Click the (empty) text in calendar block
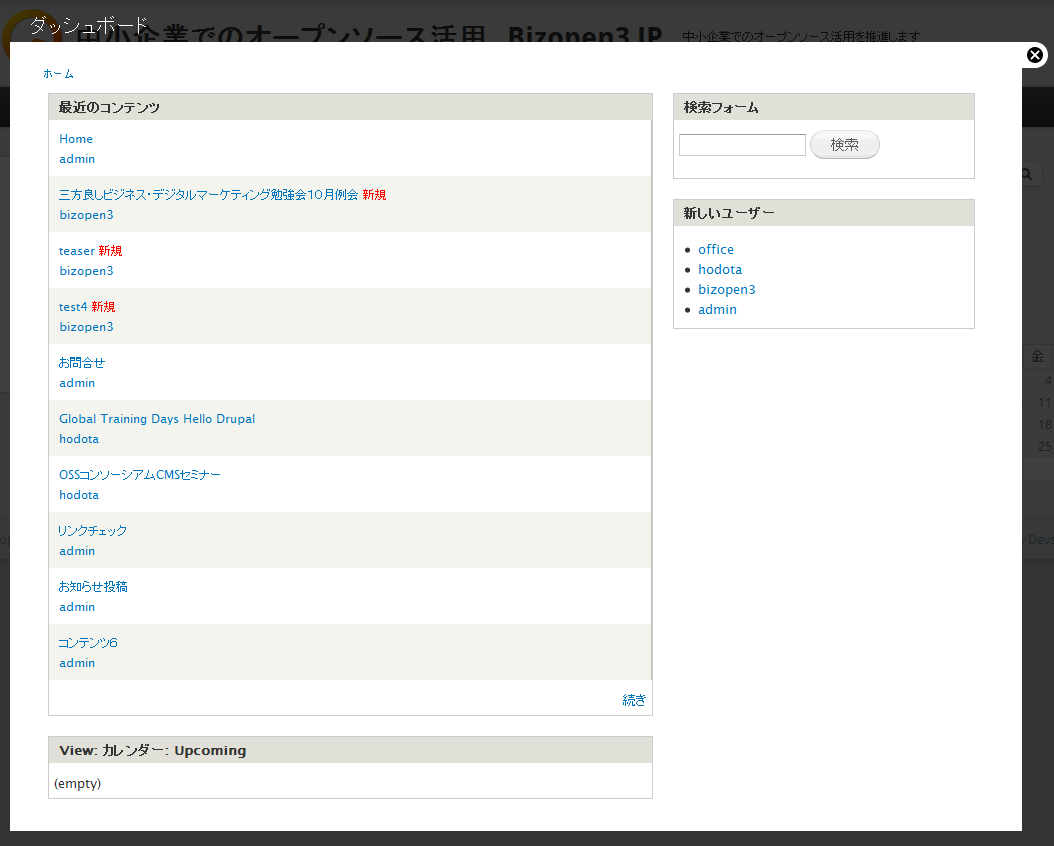The height and width of the screenshot is (846, 1054). tap(77, 784)
